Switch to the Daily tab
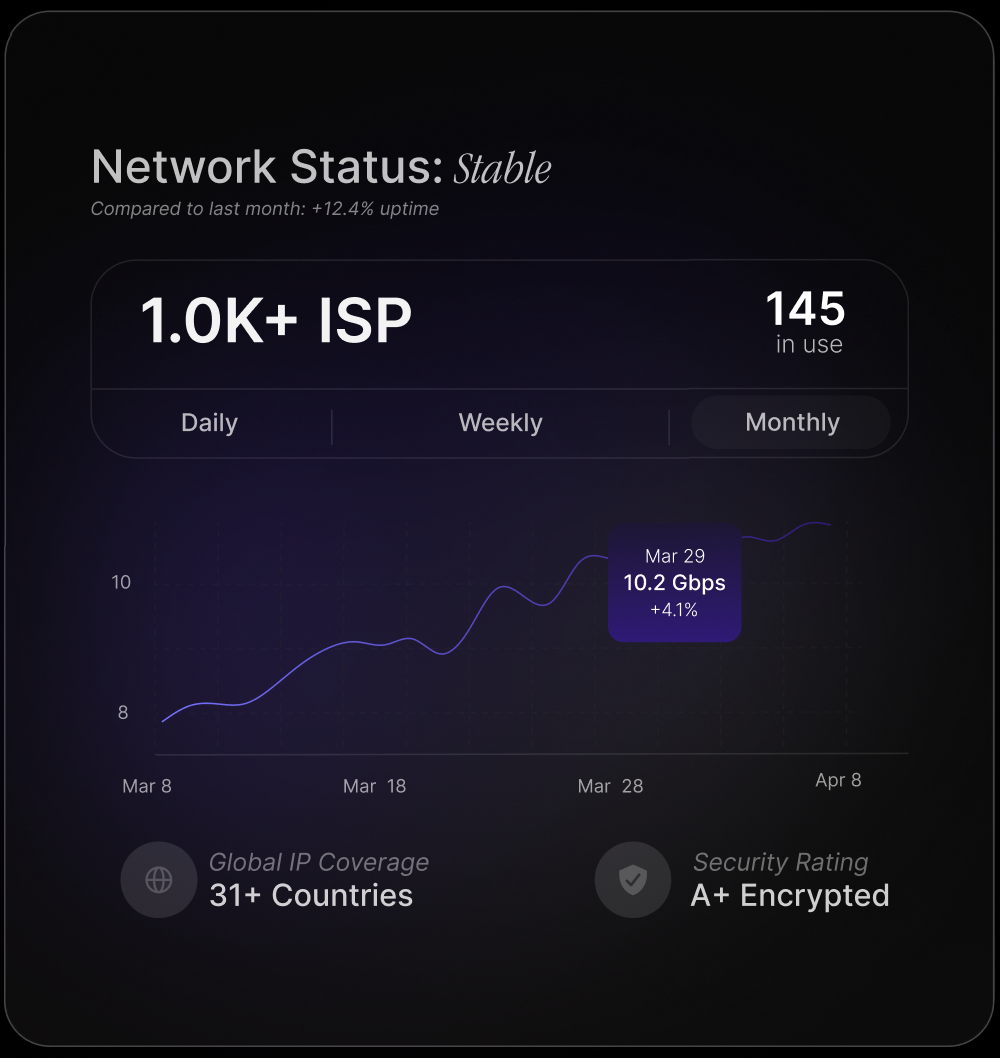Image resolution: width=1000 pixels, height=1058 pixels. coord(210,423)
